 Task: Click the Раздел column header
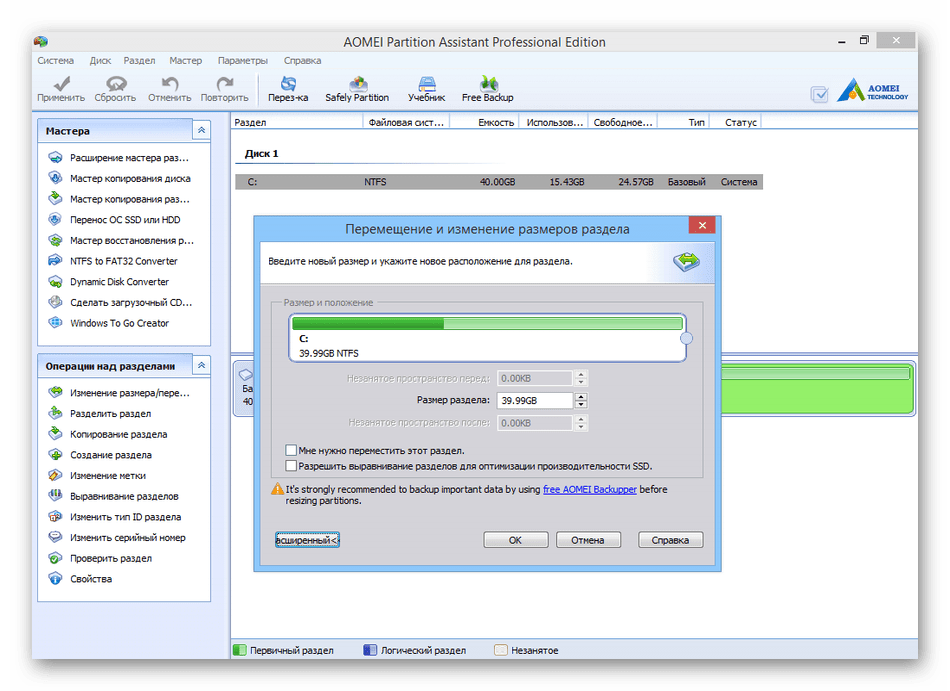297,122
